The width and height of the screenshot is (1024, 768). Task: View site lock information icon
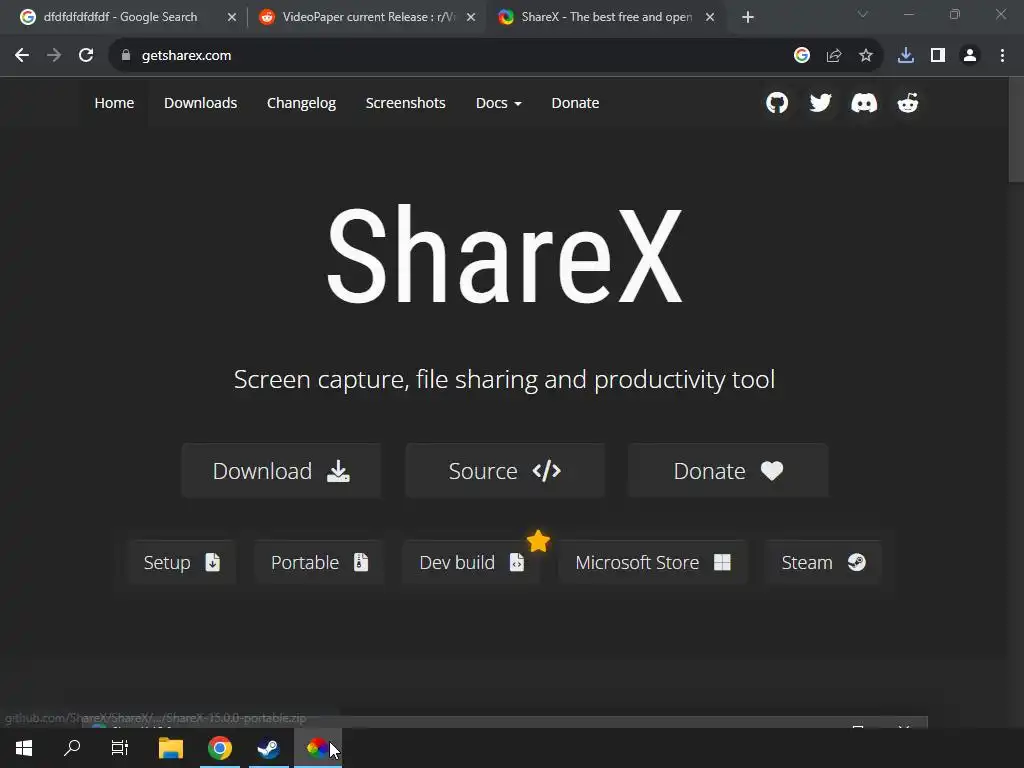pos(126,56)
